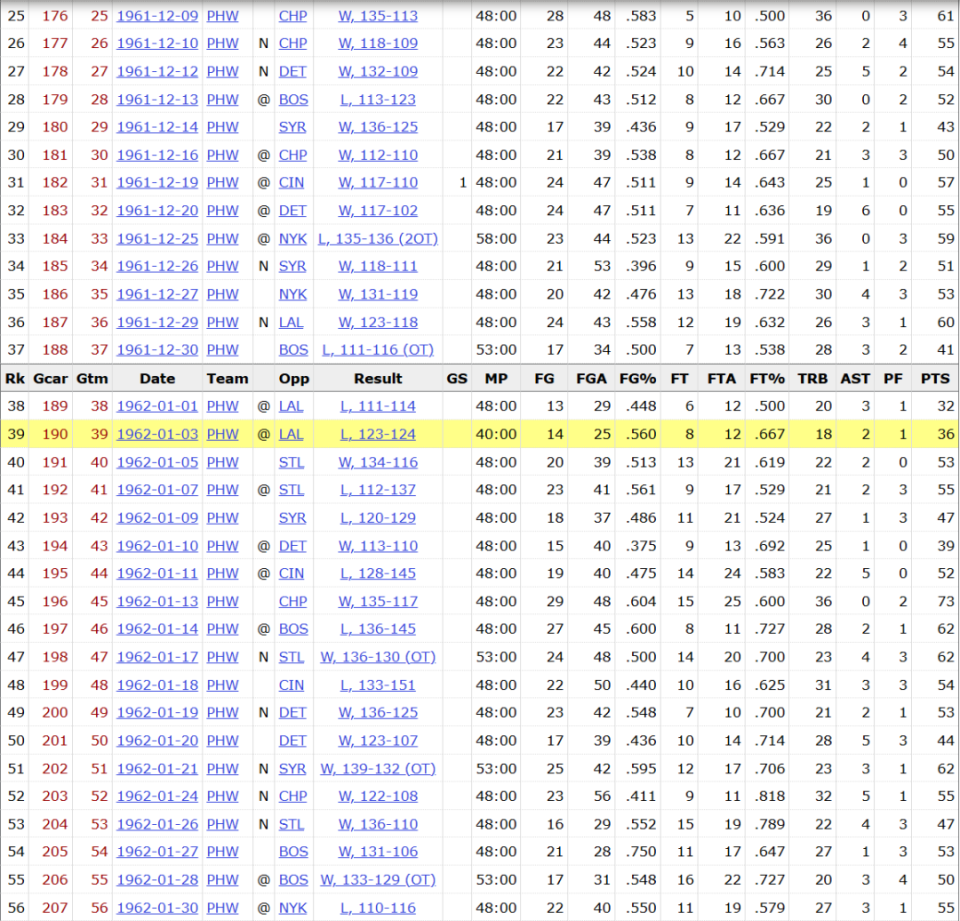
Task: Open the W, 122-108 result link
Action: click(378, 796)
